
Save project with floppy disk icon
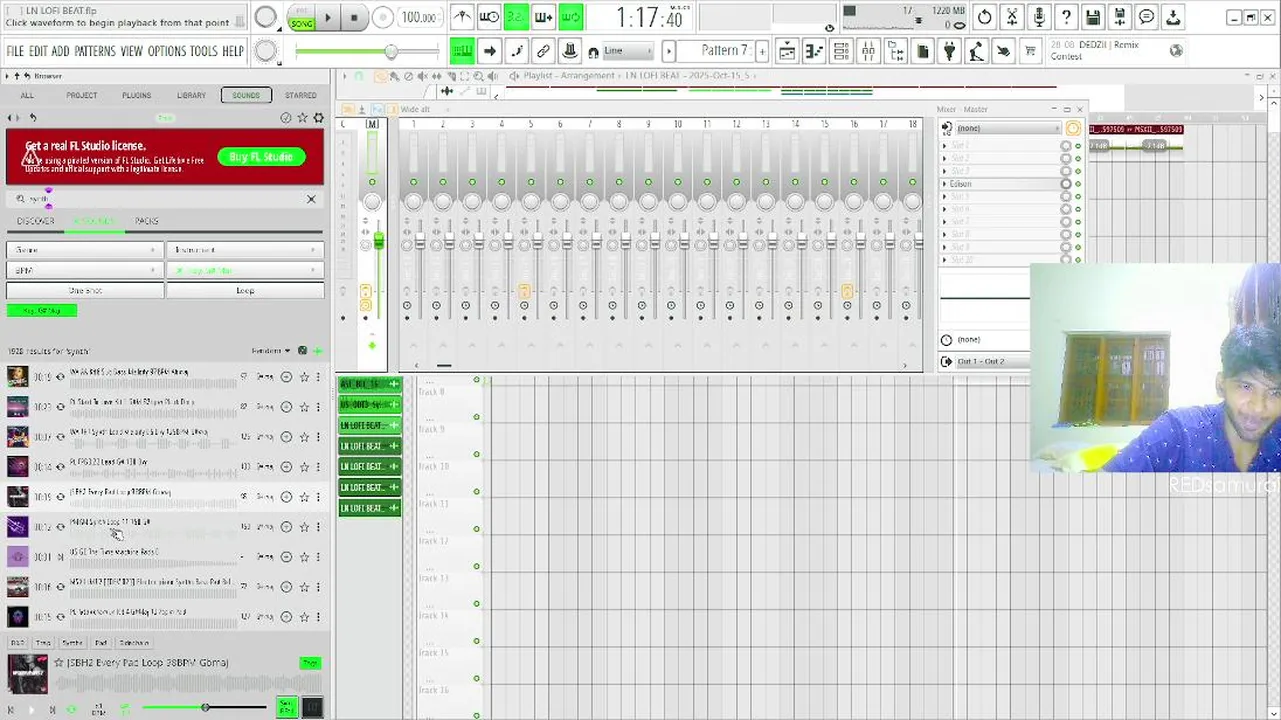[1093, 17]
